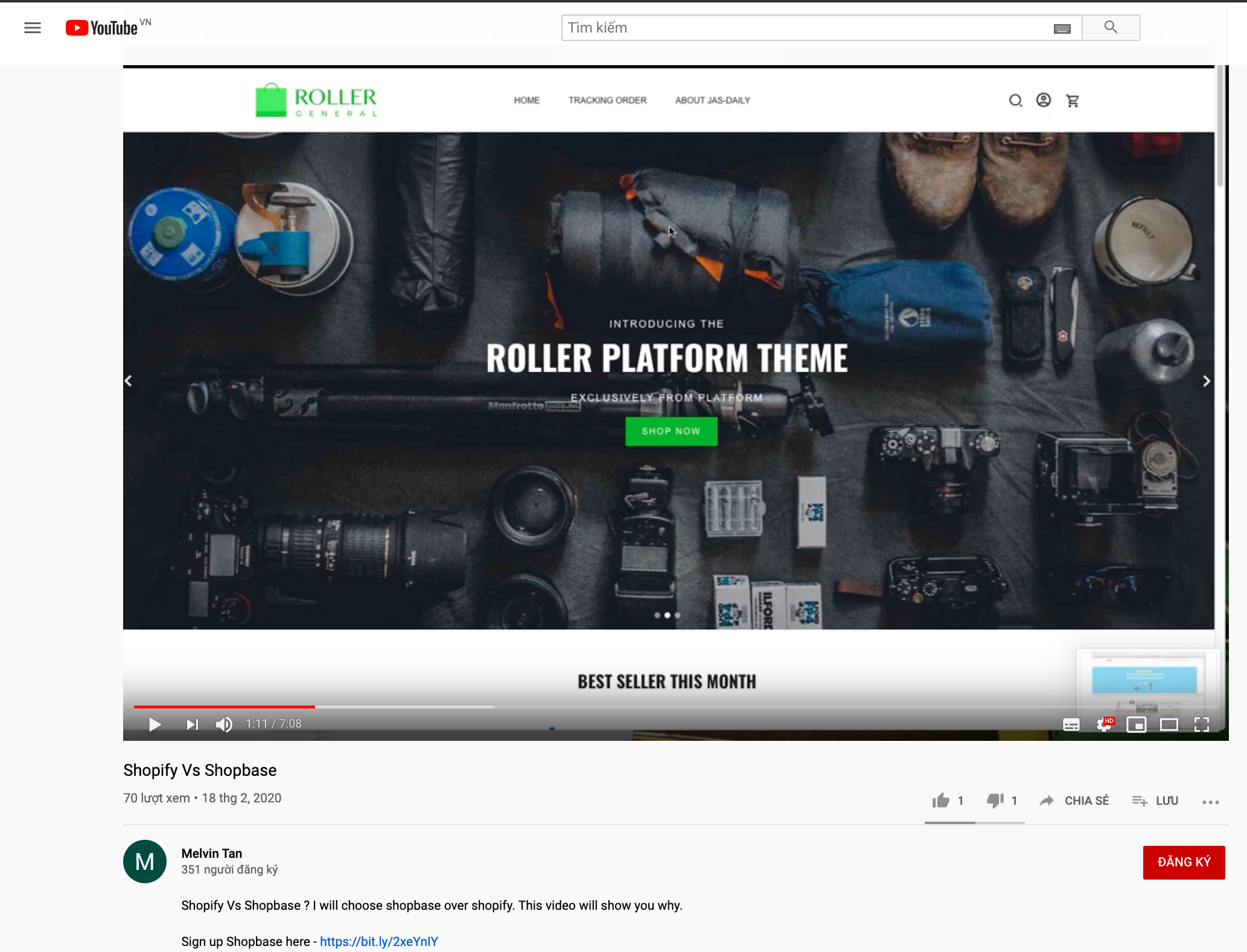The image size is (1247, 952).
Task: Open the bit.ly Shopbase signup link
Action: coord(379,941)
